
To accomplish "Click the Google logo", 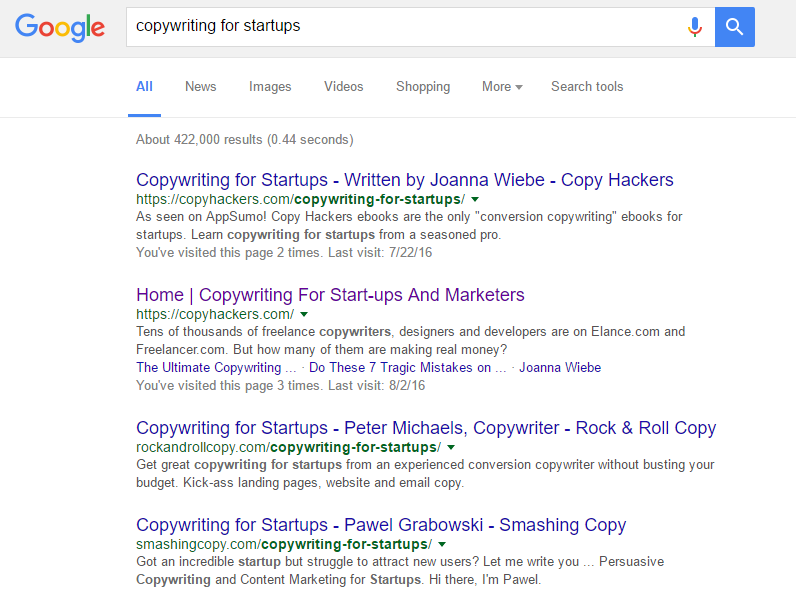I will [60, 27].
